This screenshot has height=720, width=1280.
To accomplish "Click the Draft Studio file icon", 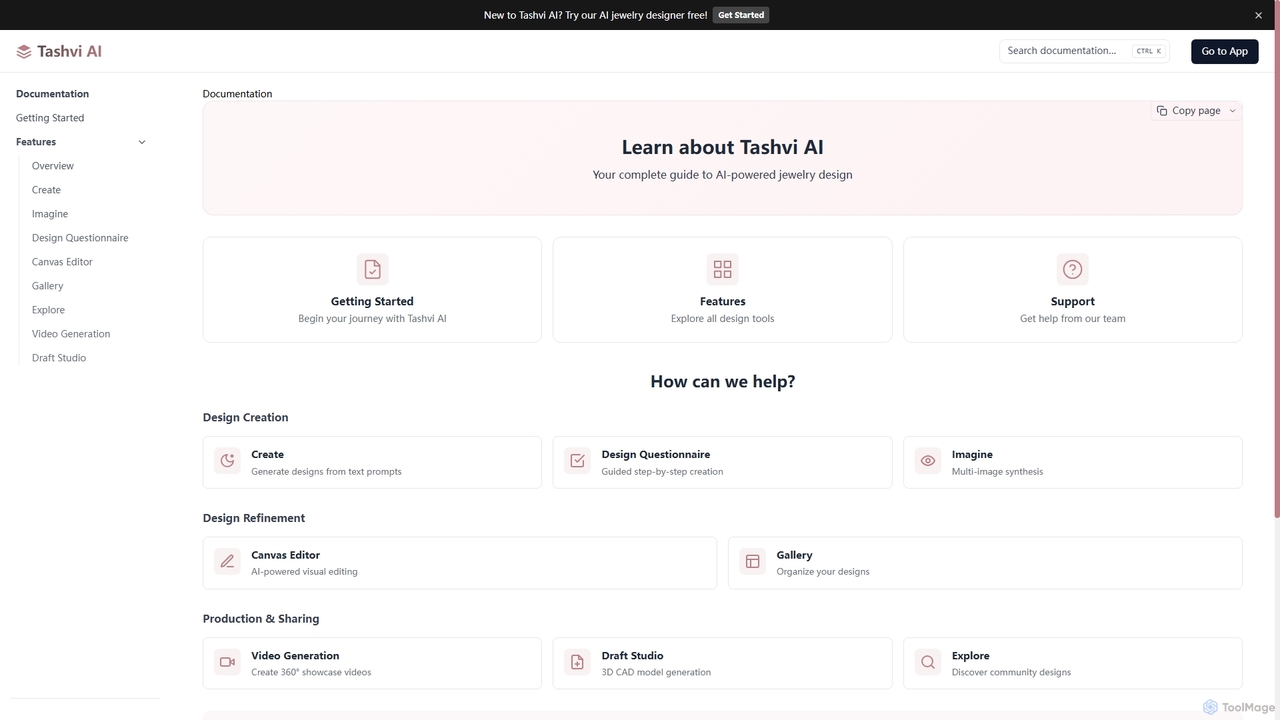I will pos(578,662).
